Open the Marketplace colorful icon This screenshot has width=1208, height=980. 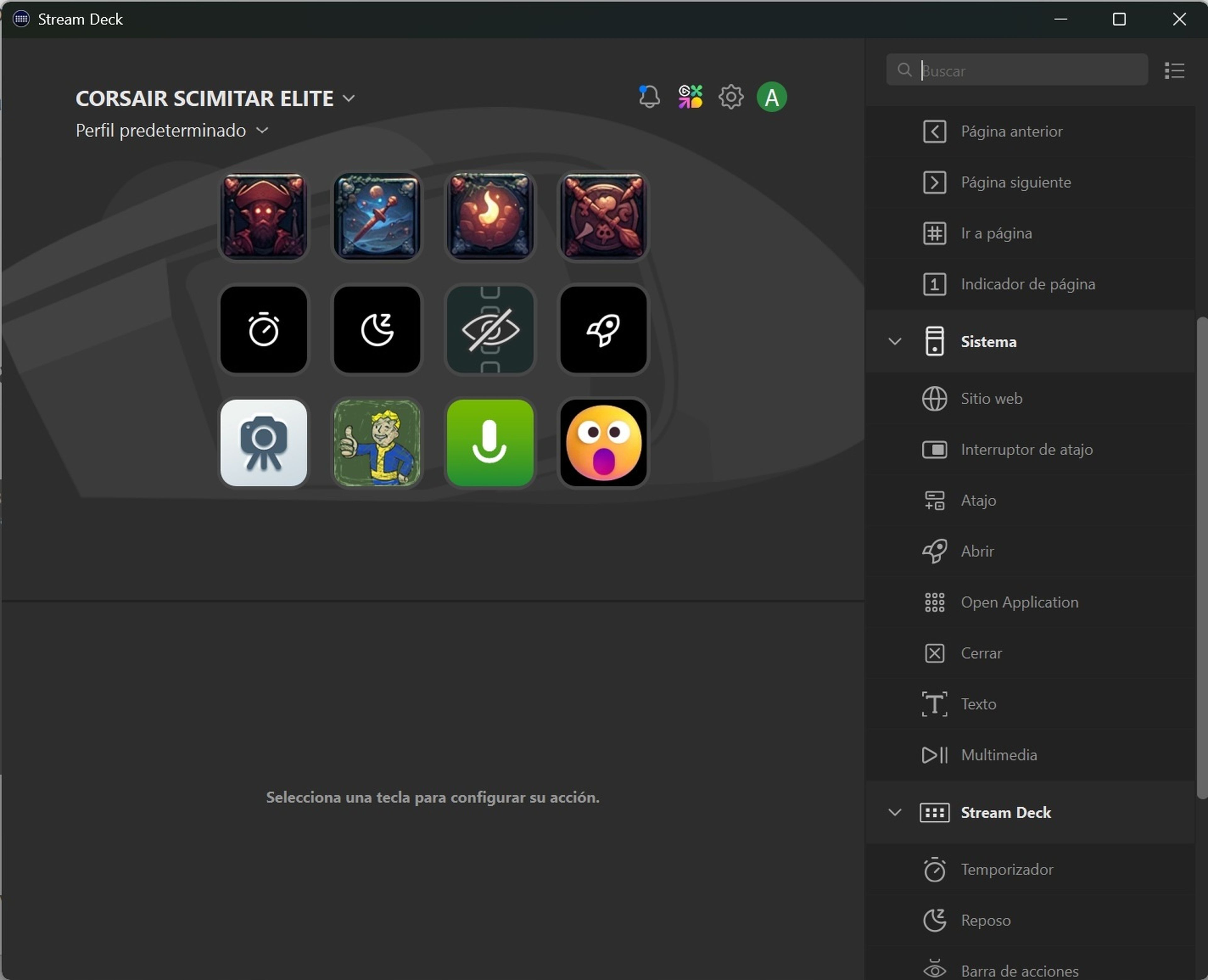click(x=690, y=97)
